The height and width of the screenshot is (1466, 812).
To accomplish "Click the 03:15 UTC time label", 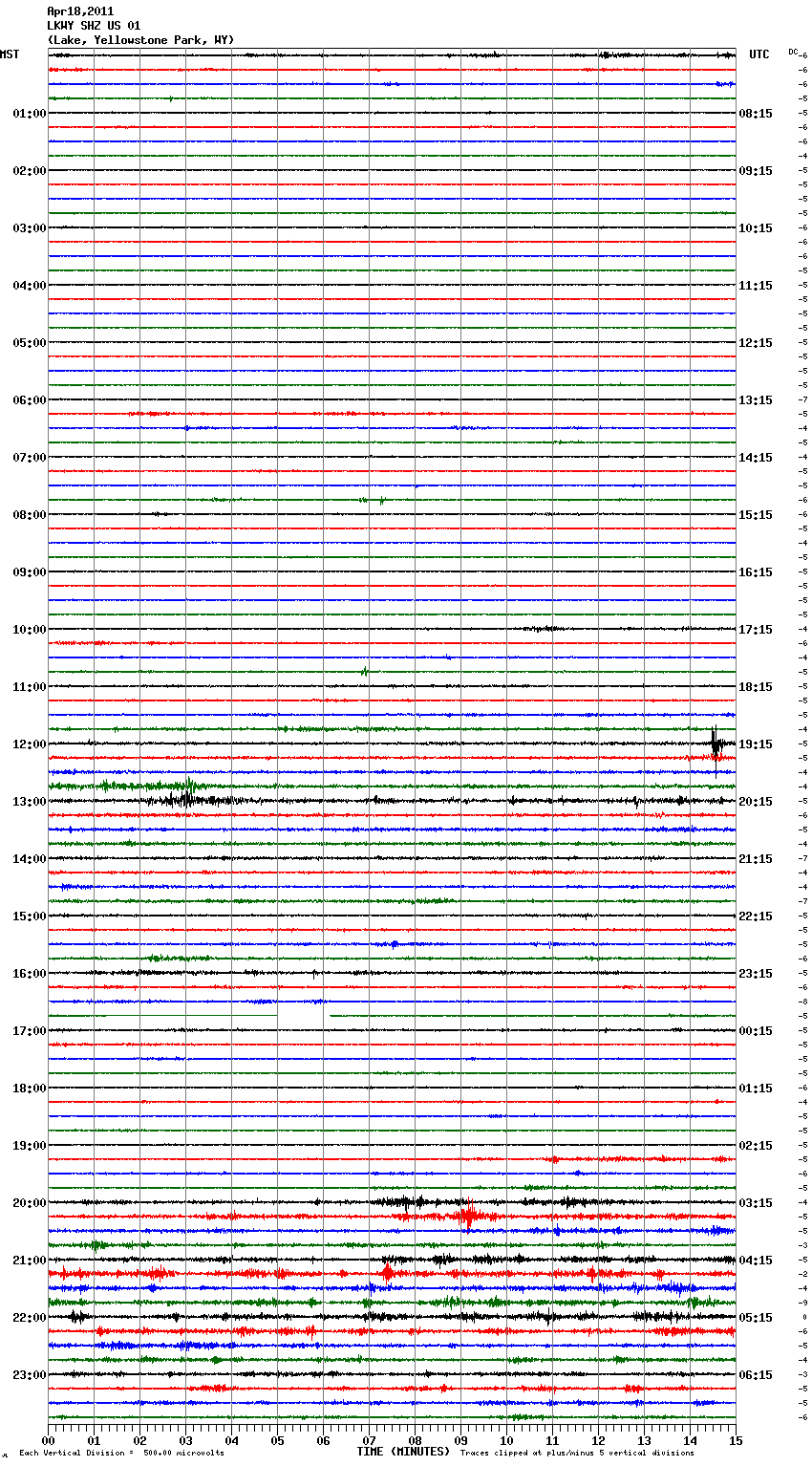I will pos(756,1203).
